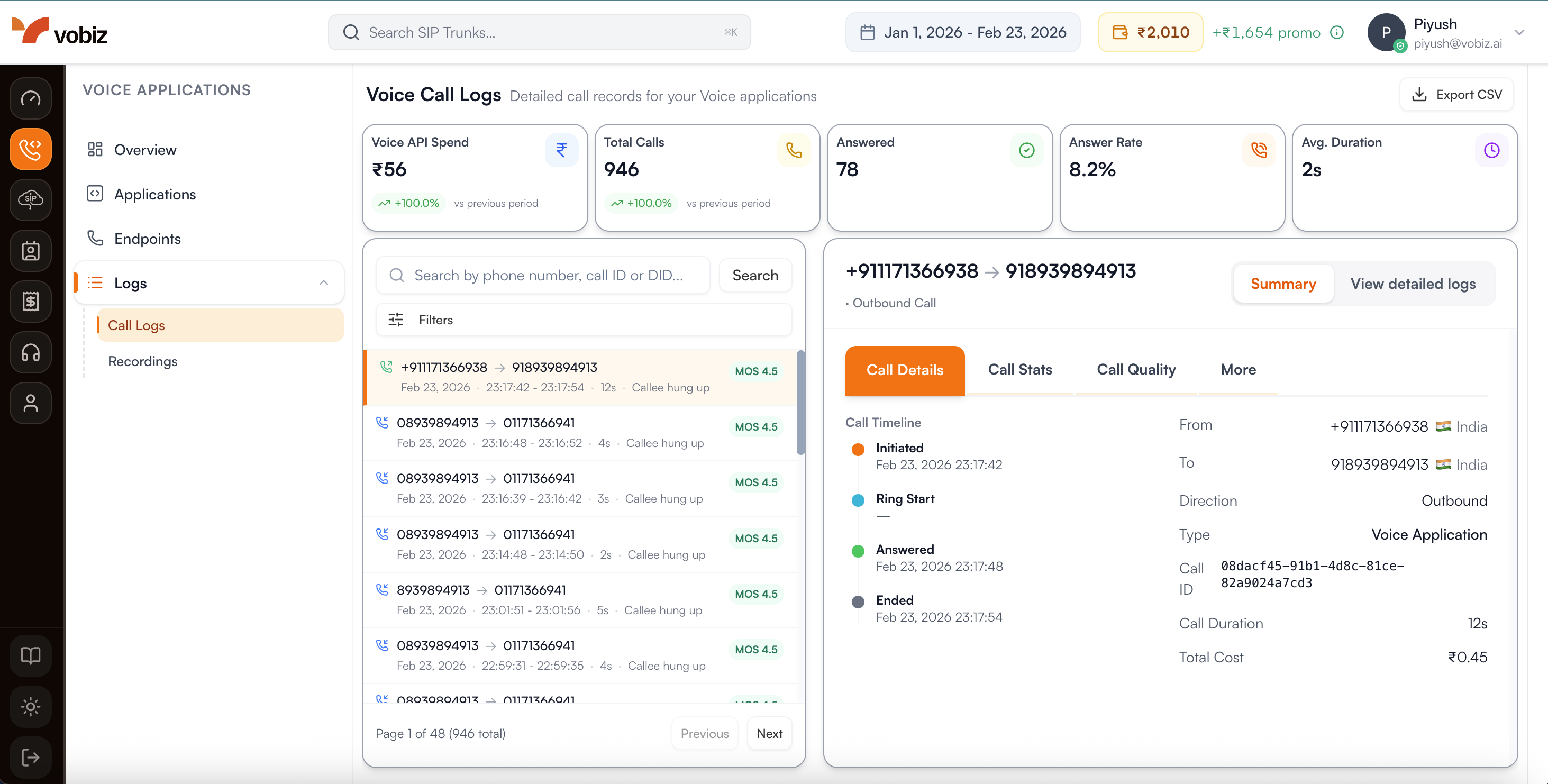Open billing using the receipt icon
This screenshot has height=784, width=1548.
(x=30, y=302)
